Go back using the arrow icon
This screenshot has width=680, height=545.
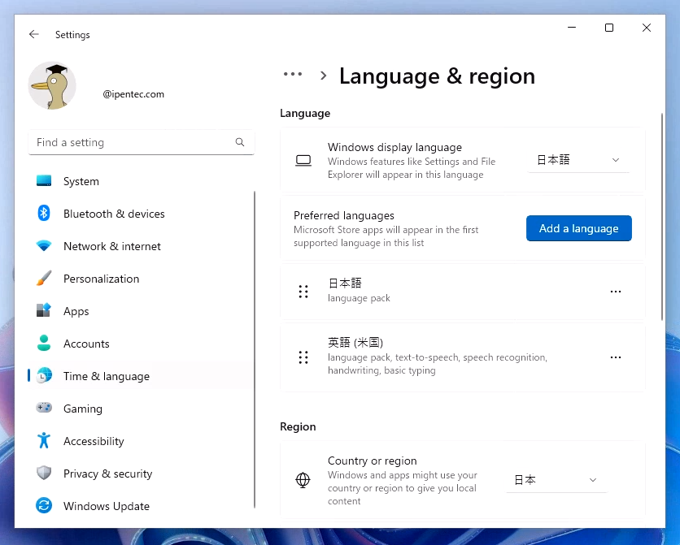[x=34, y=34]
